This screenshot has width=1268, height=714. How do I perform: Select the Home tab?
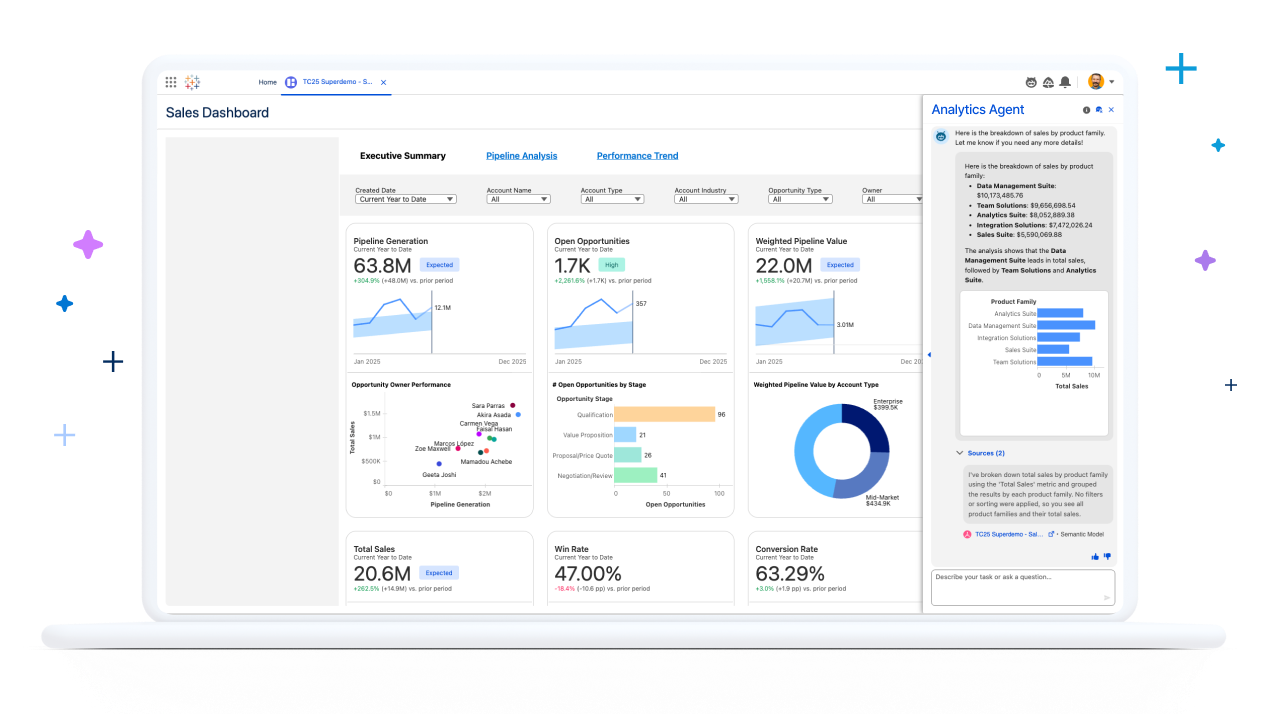267,82
